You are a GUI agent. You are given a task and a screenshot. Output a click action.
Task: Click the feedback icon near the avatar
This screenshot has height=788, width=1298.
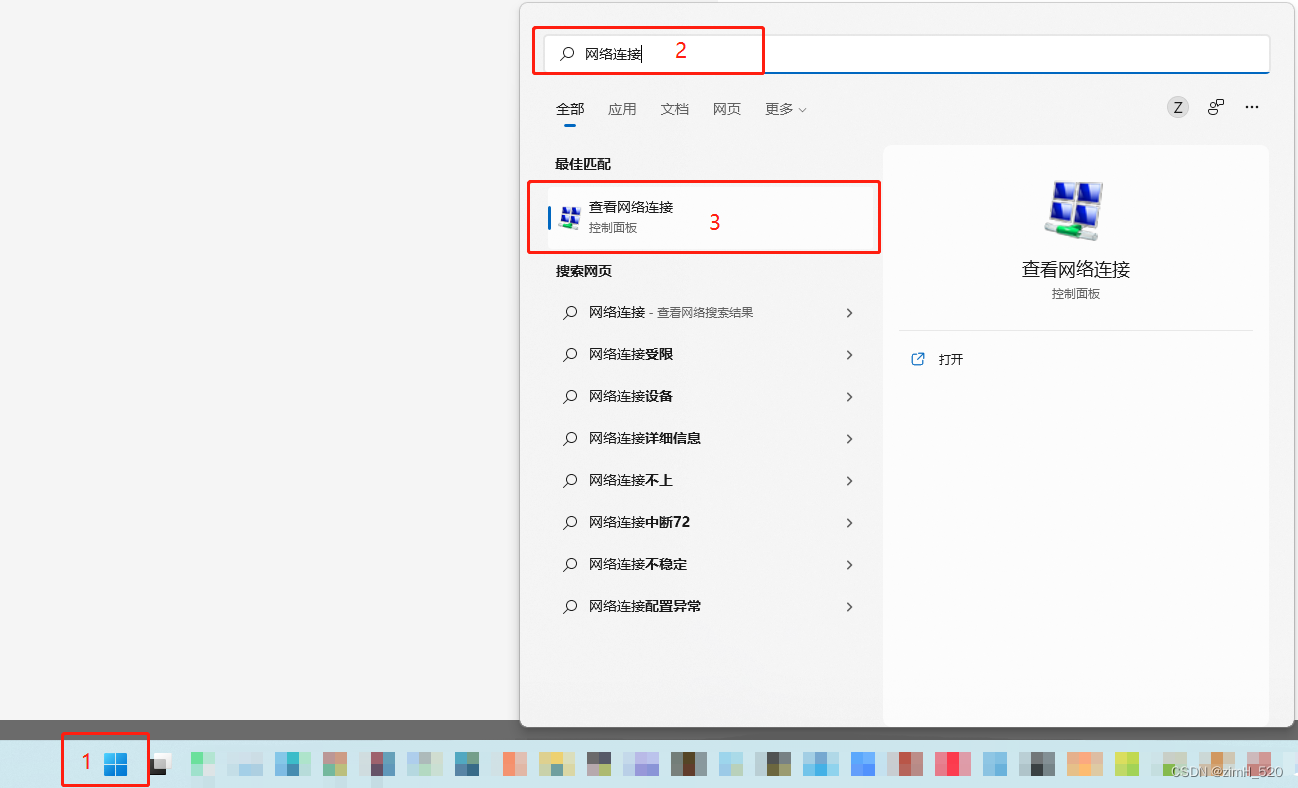(1215, 107)
